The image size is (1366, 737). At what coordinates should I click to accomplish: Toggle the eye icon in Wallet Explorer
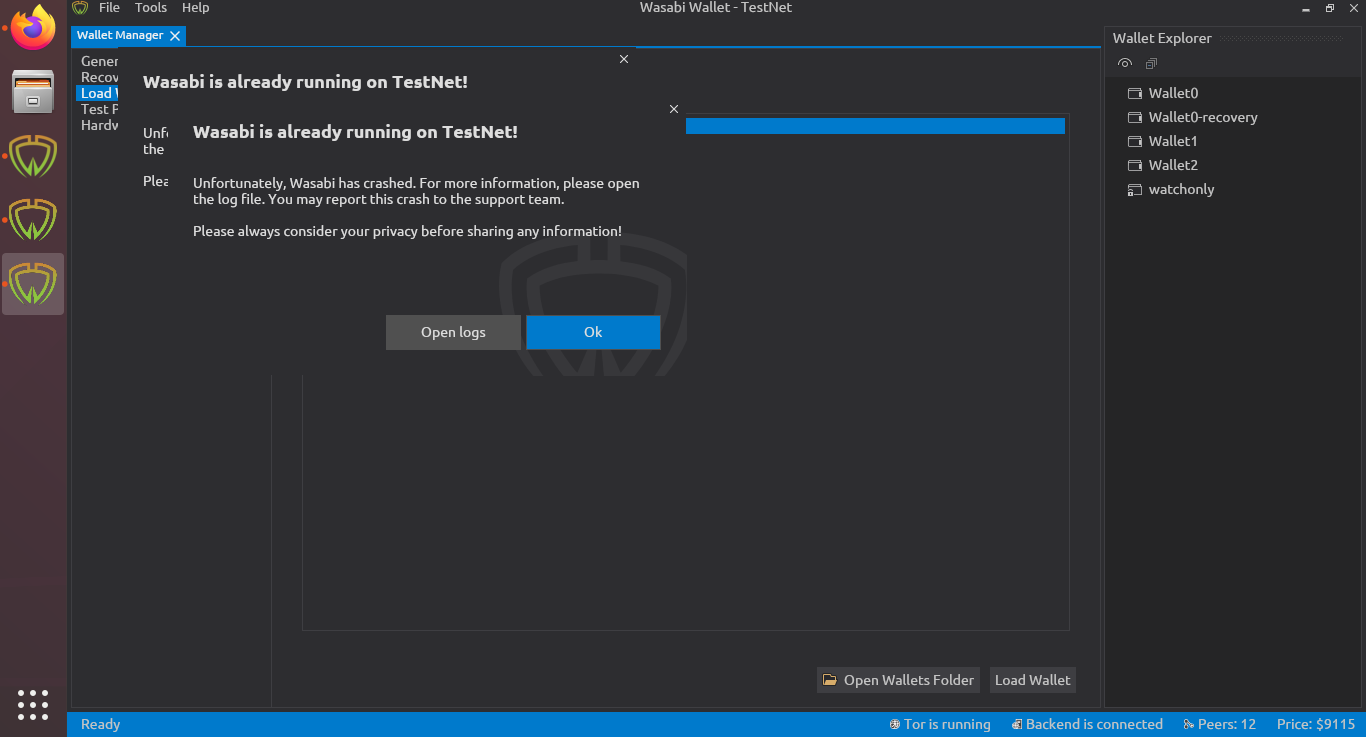tap(1124, 63)
